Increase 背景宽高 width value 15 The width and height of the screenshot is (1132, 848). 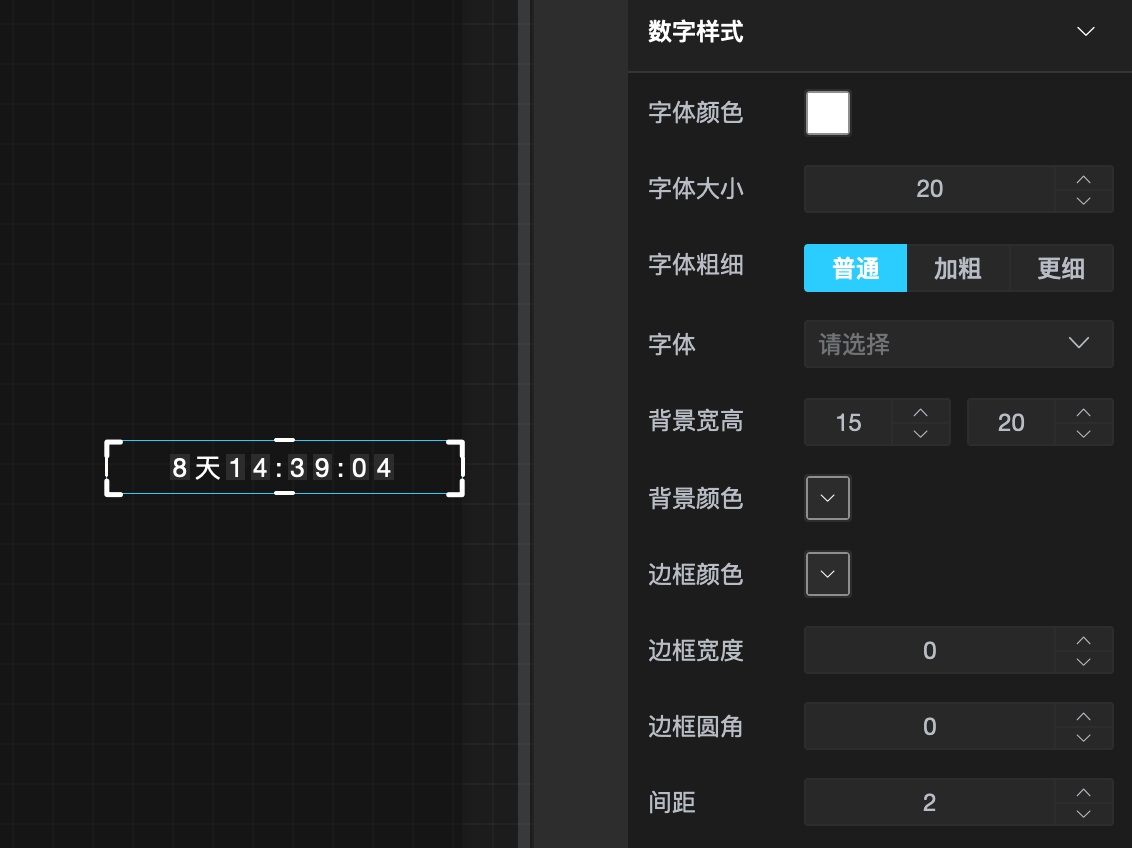(x=920, y=411)
